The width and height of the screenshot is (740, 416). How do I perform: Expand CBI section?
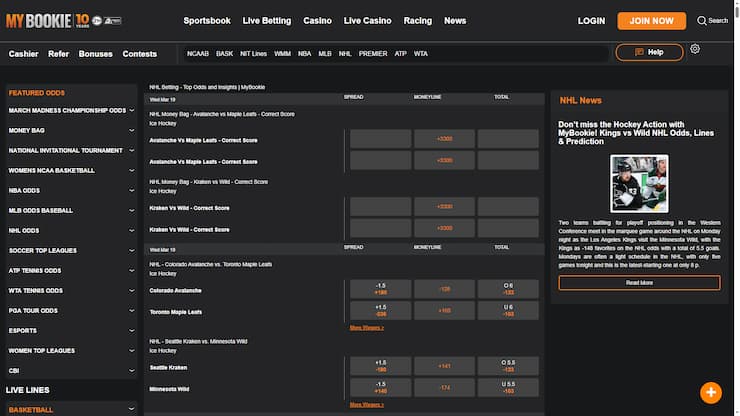71,371
